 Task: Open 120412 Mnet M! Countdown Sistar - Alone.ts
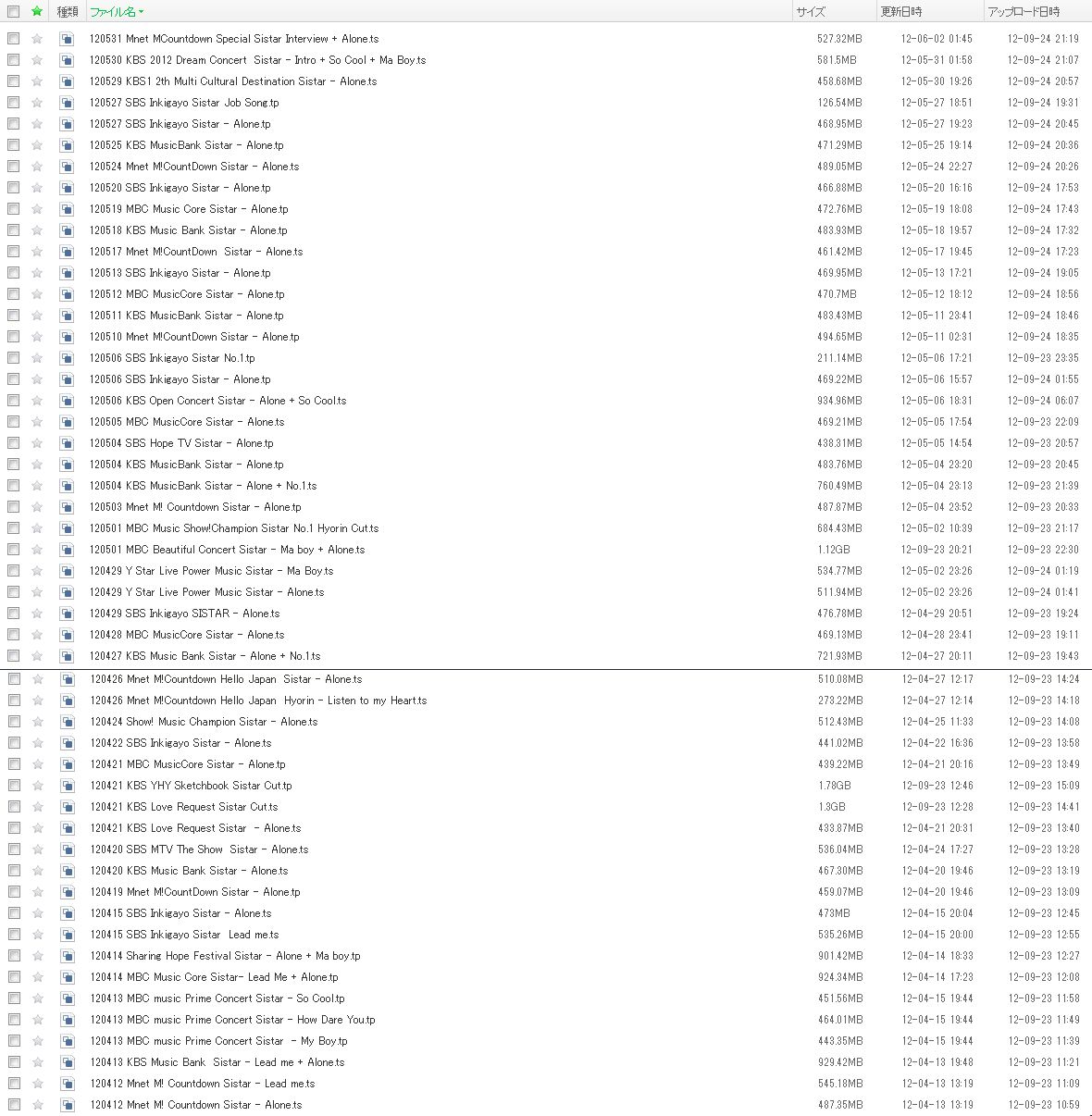tap(196, 1105)
